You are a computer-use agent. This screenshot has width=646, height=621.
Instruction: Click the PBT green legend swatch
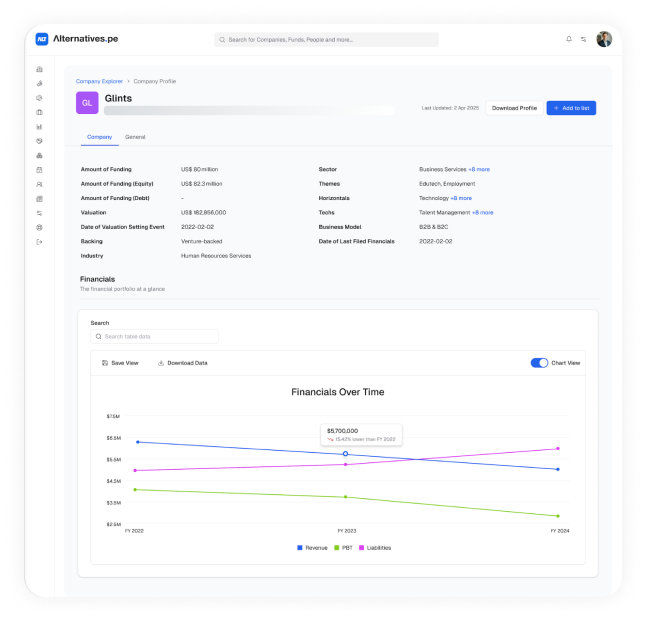pyautogui.click(x=337, y=548)
